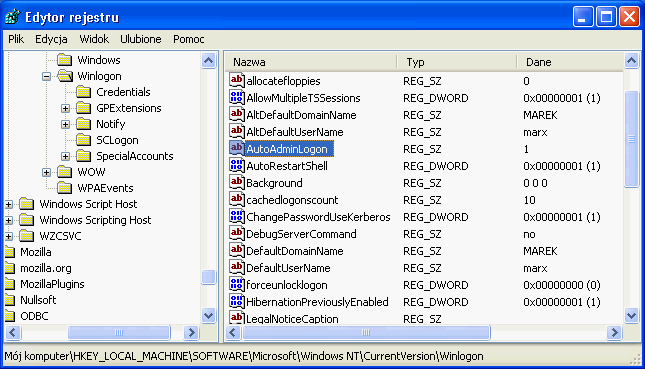Select the WPAEvents folder icon
Viewport: 645px width, 369px height.
tap(65, 188)
